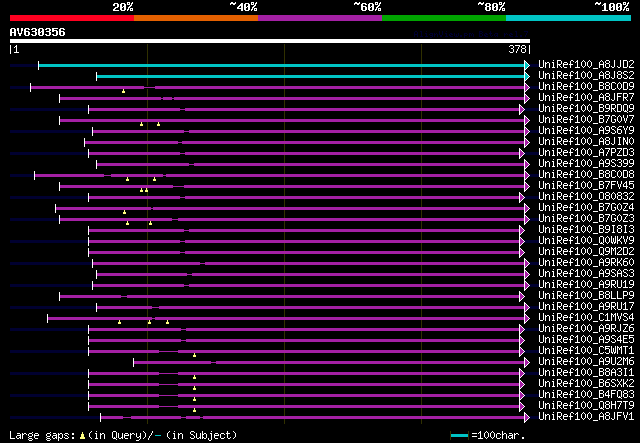Image resolution: width=640 pixels, height=443 pixels.
Task: Click the =100char. scale label
Action: click(x=498, y=435)
